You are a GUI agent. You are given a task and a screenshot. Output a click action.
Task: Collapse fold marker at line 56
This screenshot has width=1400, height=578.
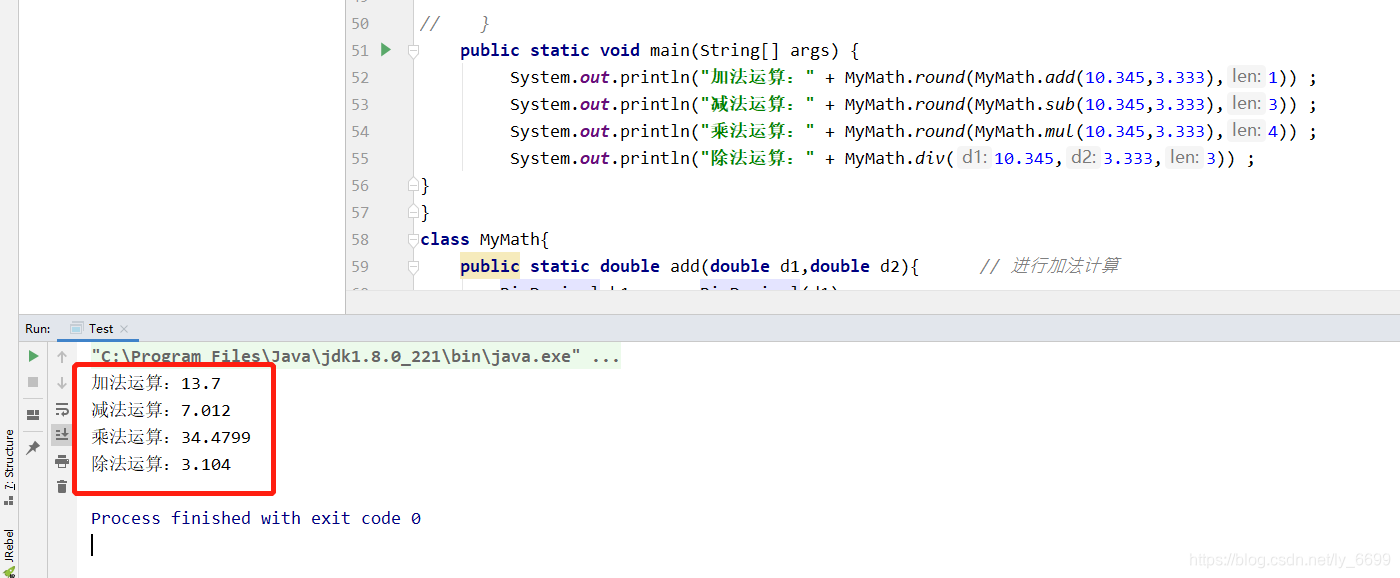pos(414,185)
